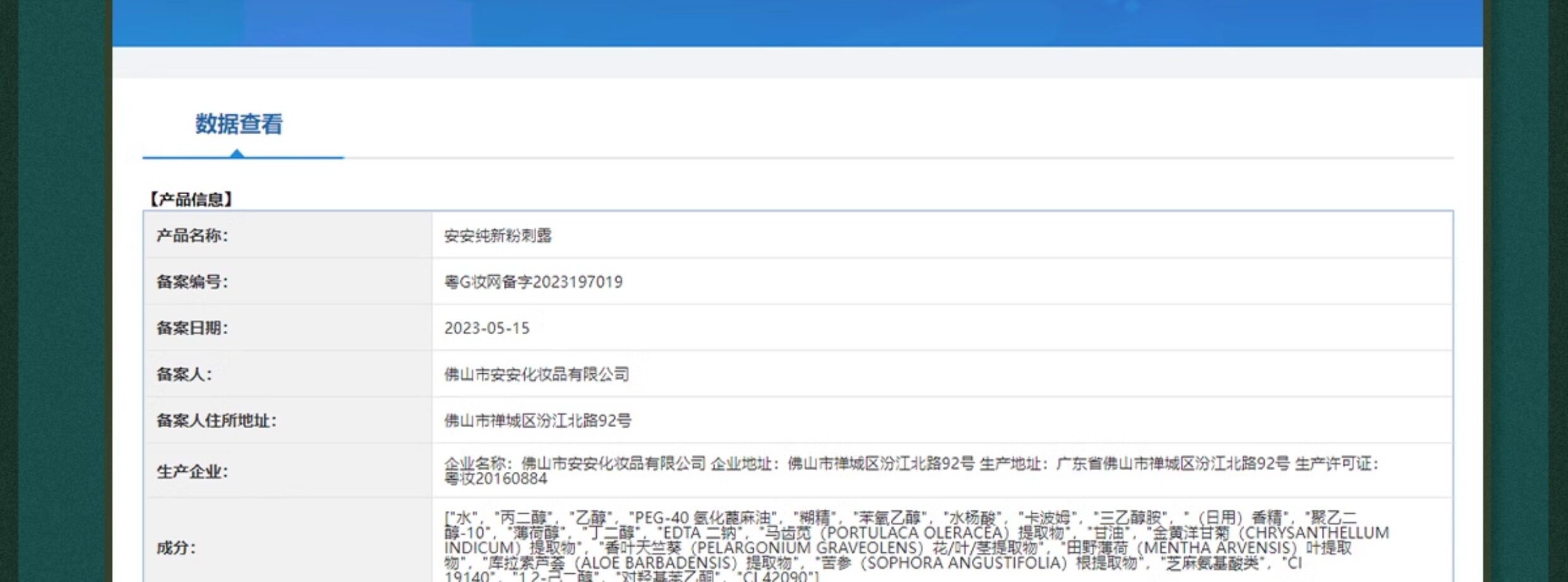1568x582 pixels.
Task: Click the ingredient list starting with "水"
Action: coord(916,547)
